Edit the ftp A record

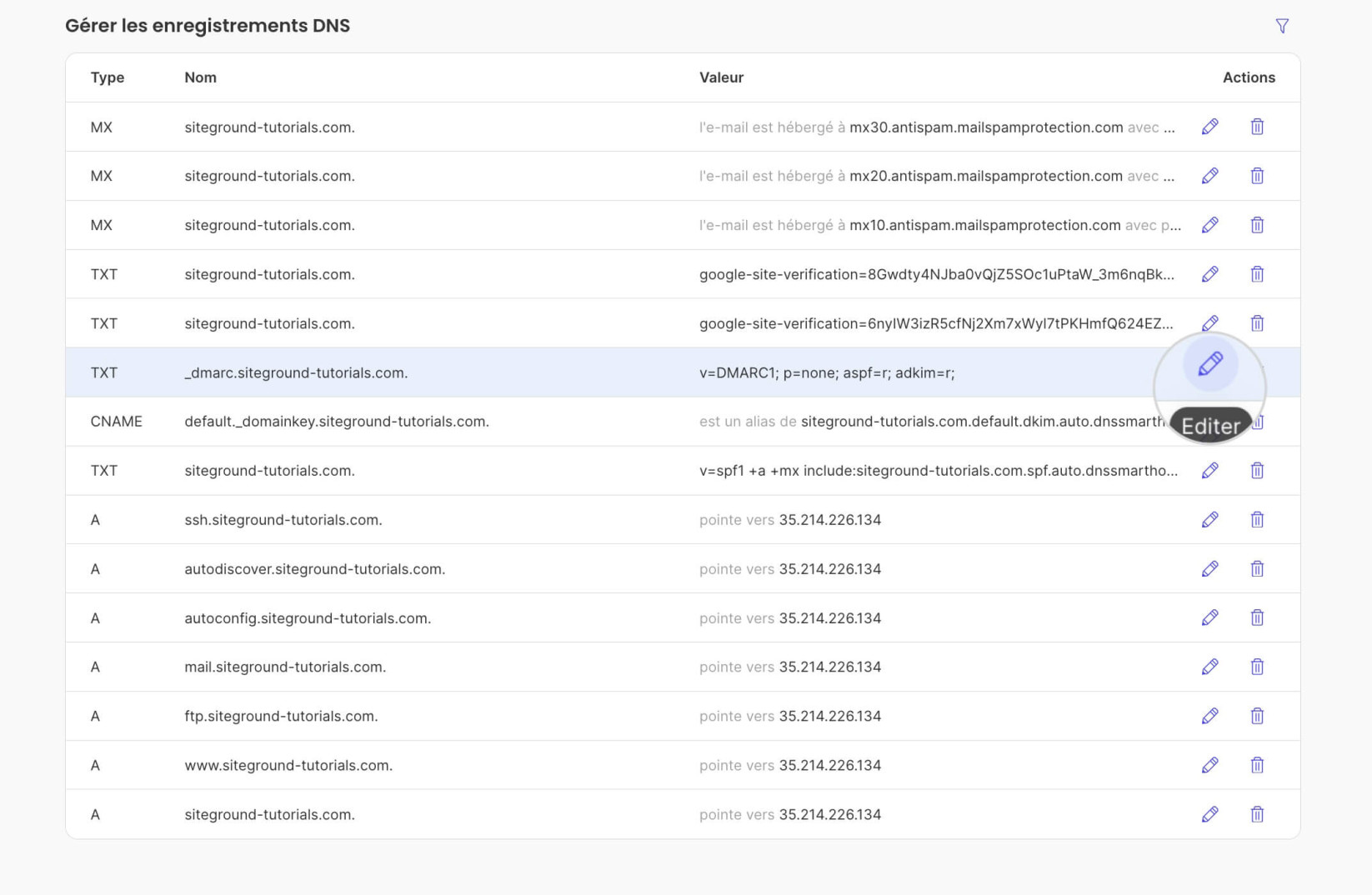coord(1210,716)
